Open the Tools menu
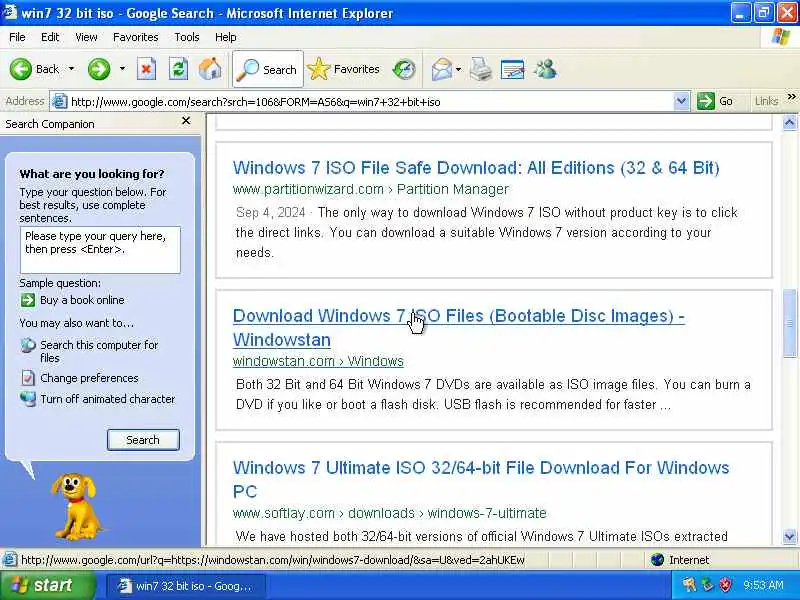800x600 pixels. click(x=187, y=37)
